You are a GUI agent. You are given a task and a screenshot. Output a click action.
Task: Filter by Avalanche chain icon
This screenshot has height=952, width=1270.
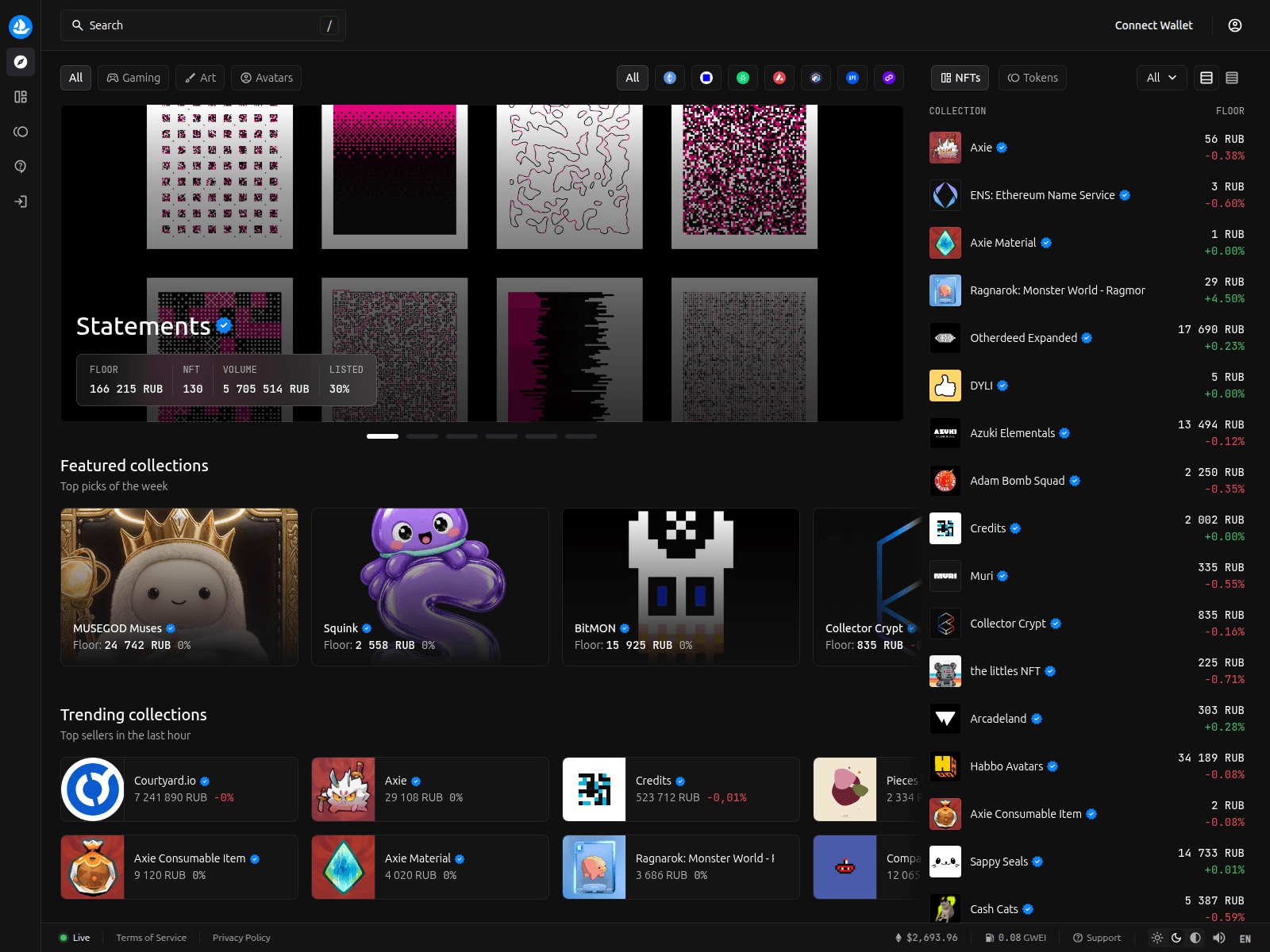pyautogui.click(x=779, y=78)
